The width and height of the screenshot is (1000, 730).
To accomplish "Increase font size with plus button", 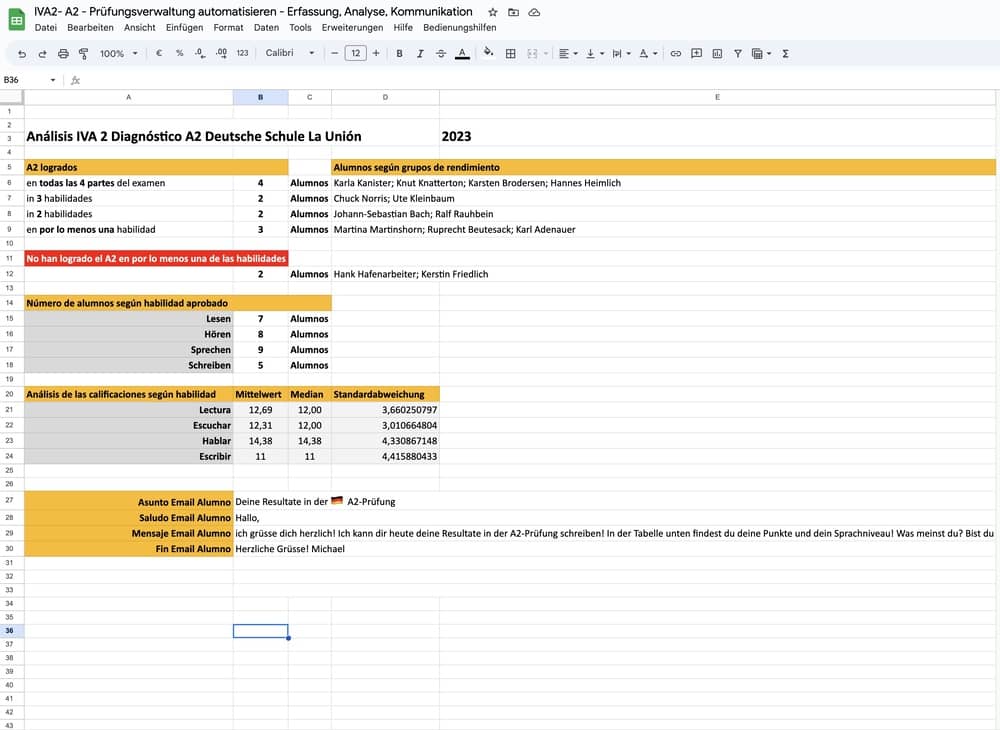I will pyautogui.click(x=376, y=53).
